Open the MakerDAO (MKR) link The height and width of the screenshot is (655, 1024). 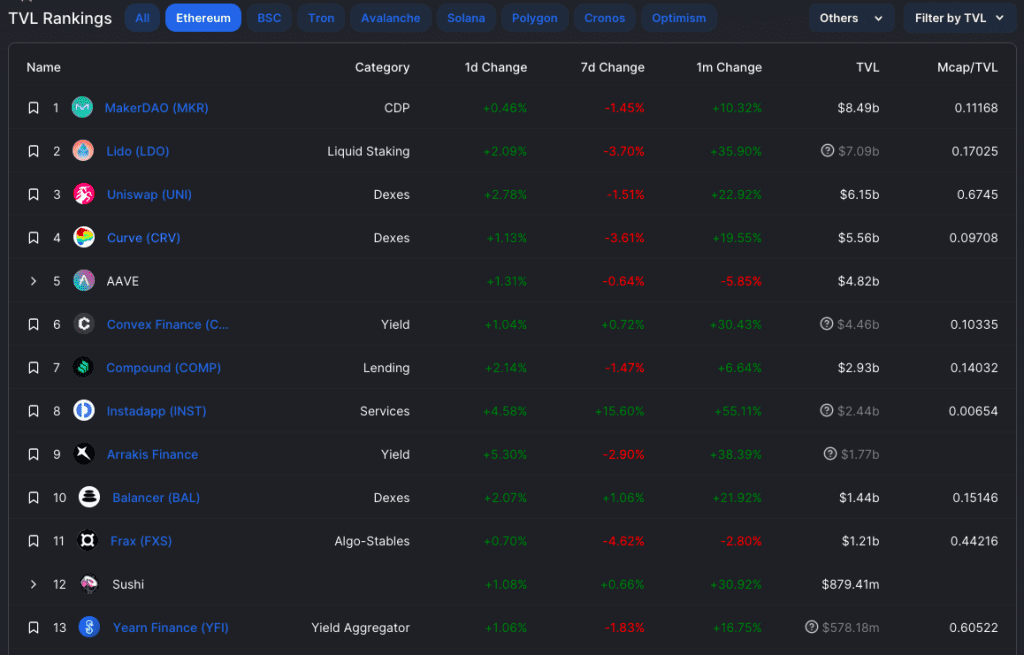point(157,108)
